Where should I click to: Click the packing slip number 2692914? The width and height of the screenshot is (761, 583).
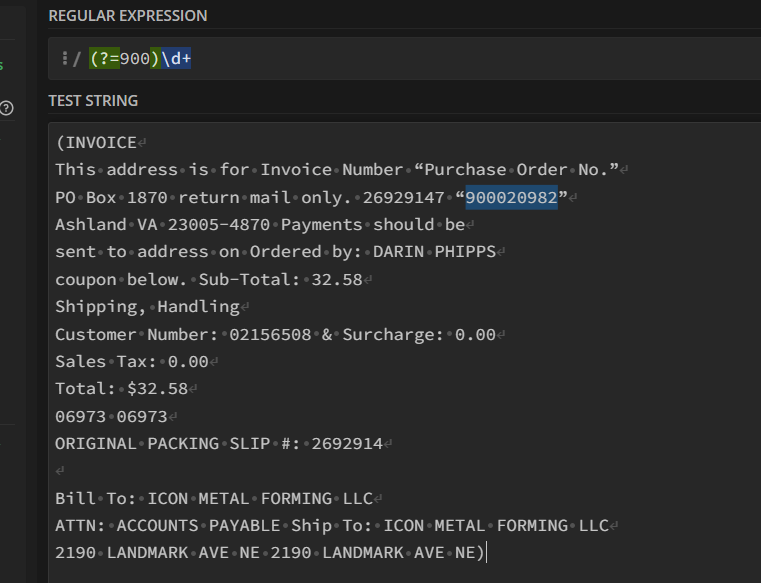(347, 444)
